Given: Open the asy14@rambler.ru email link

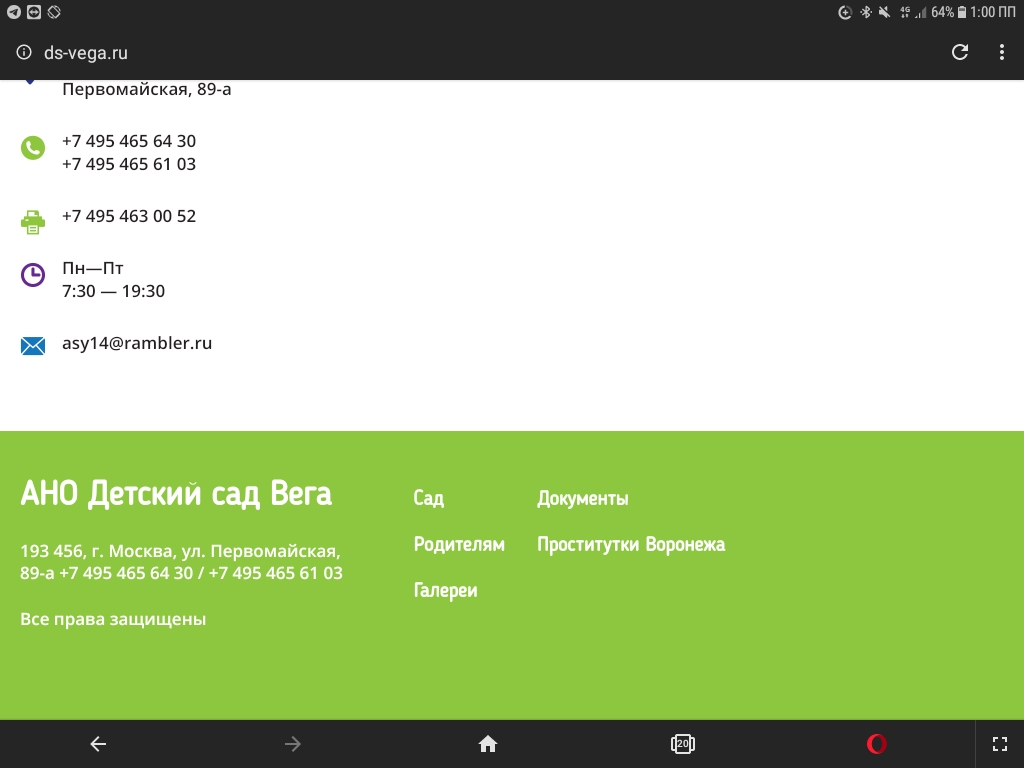Looking at the screenshot, I should 137,343.
